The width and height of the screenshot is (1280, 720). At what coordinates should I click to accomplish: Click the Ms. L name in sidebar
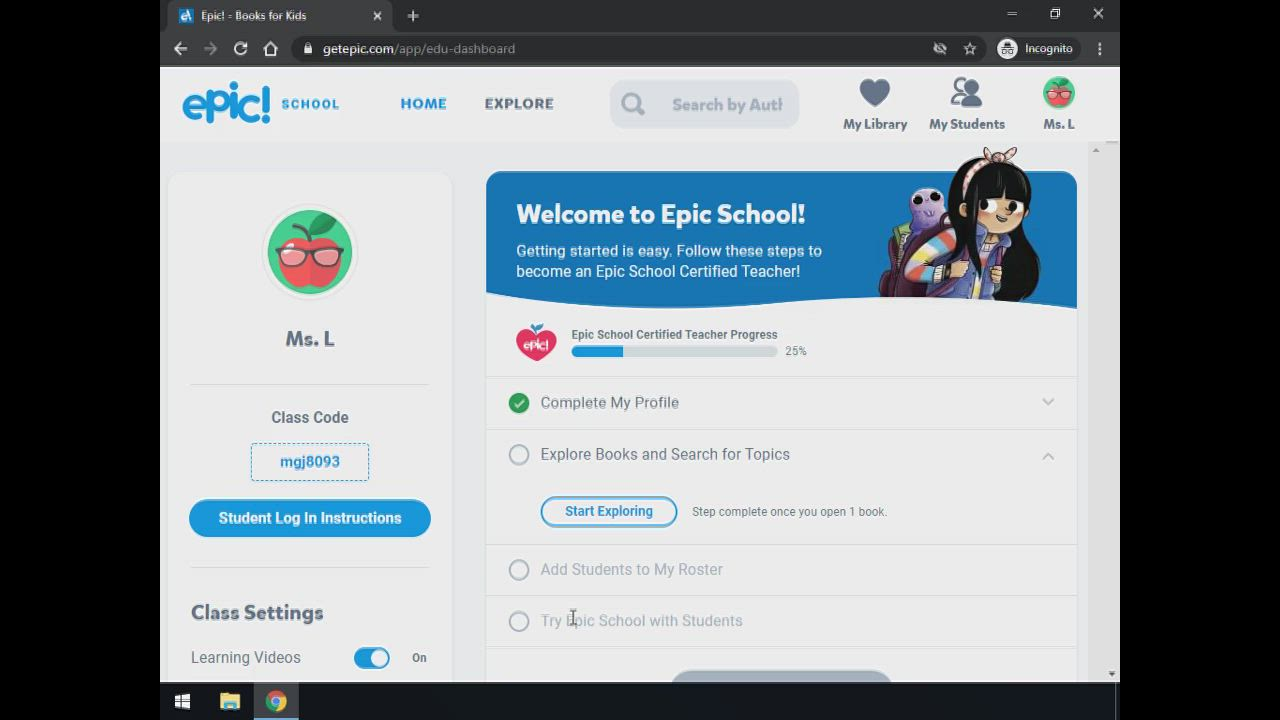pos(310,339)
